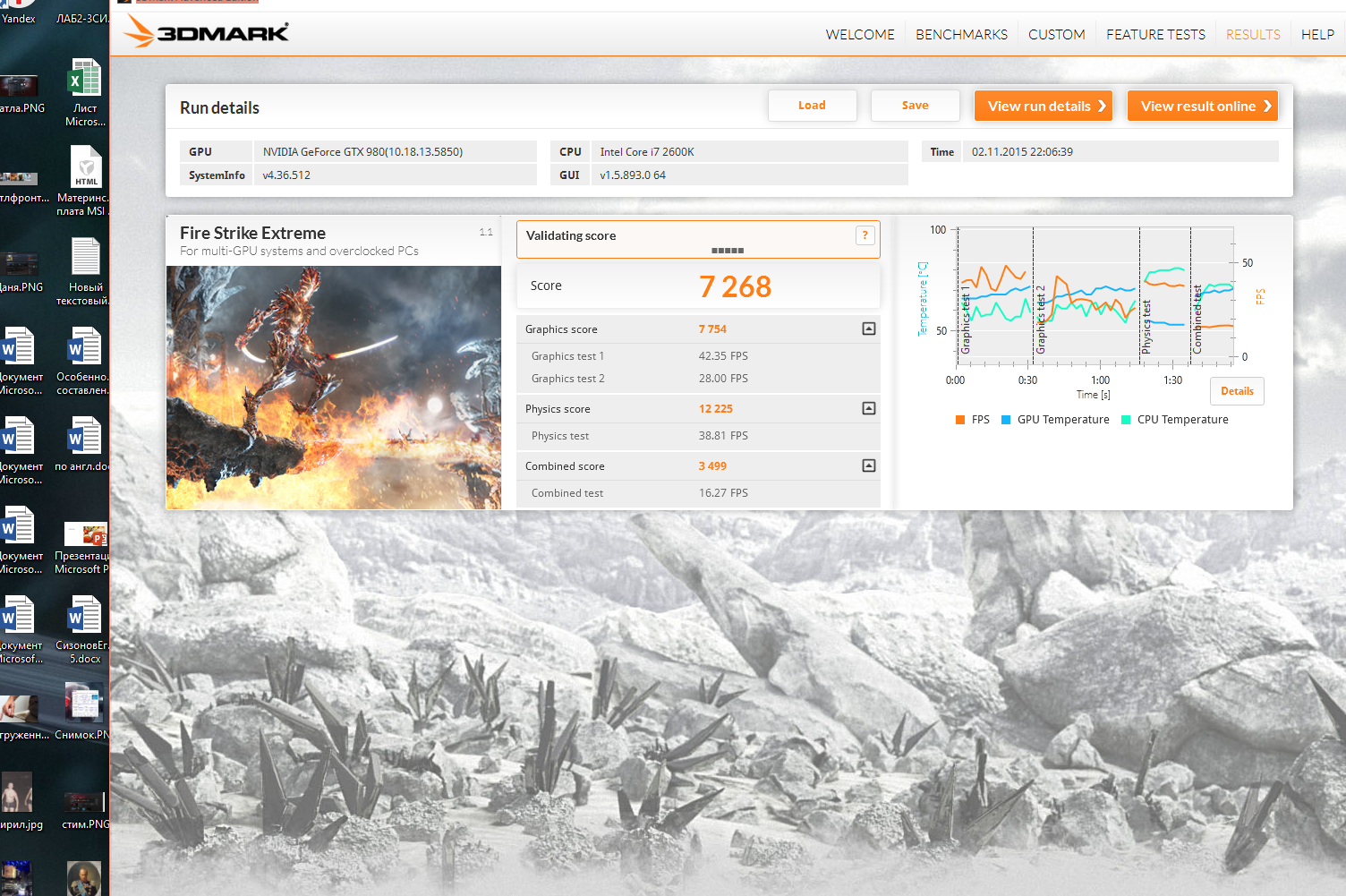
Task: Click the Graphics score value 7 754
Action: click(712, 329)
